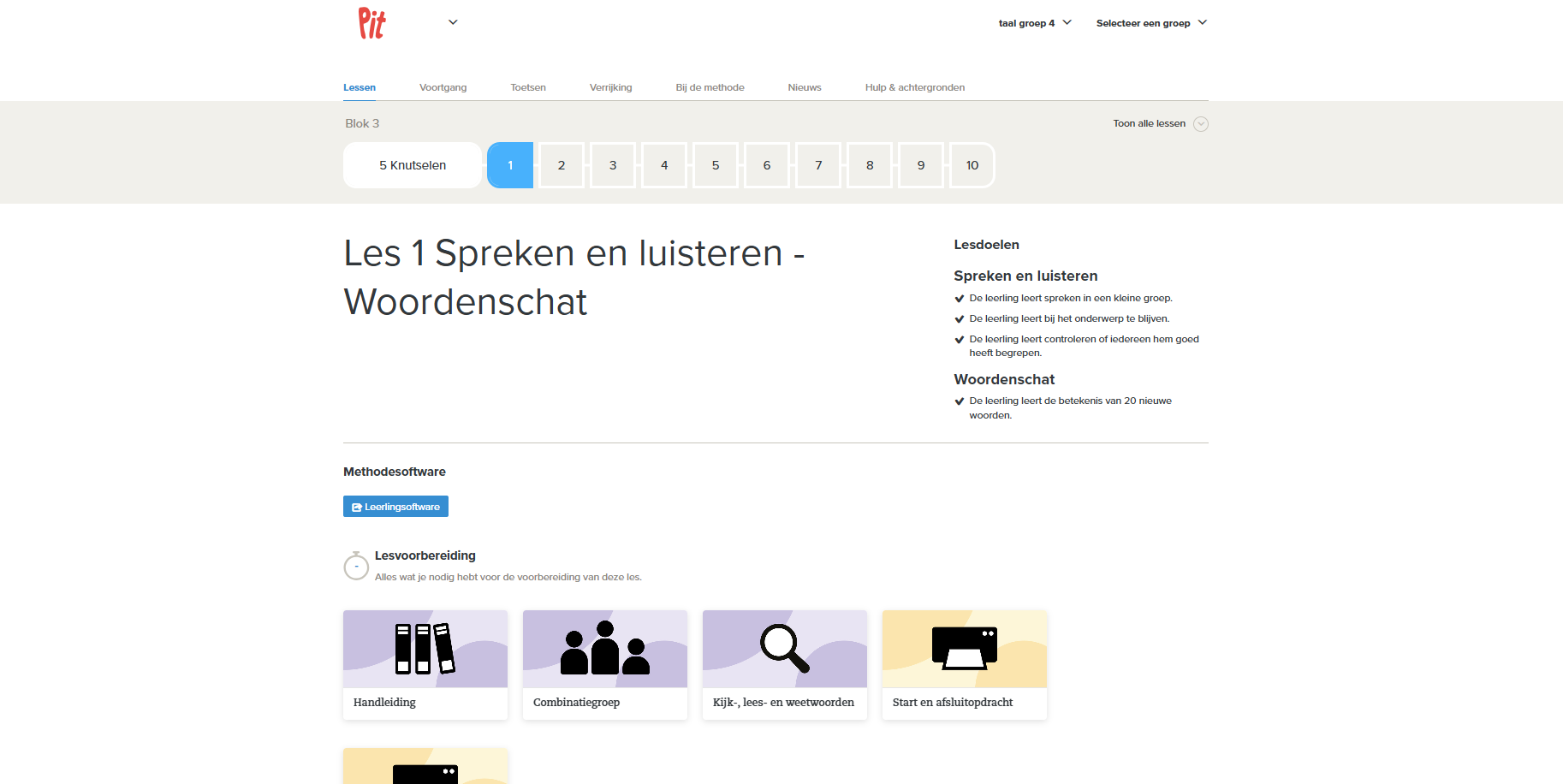The width and height of the screenshot is (1563, 784).
Task: Select lesson 9 button
Action: [x=921, y=165]
